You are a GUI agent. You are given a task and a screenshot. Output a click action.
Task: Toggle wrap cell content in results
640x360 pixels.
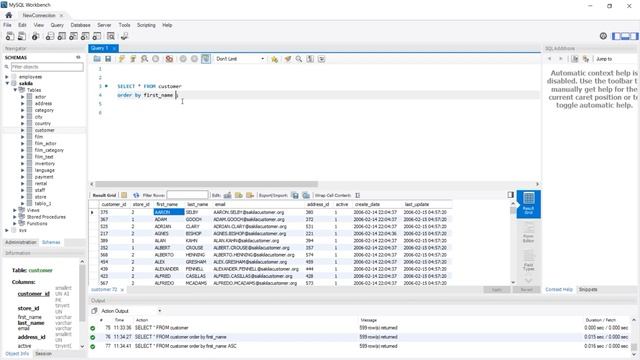tap(358, 195)
